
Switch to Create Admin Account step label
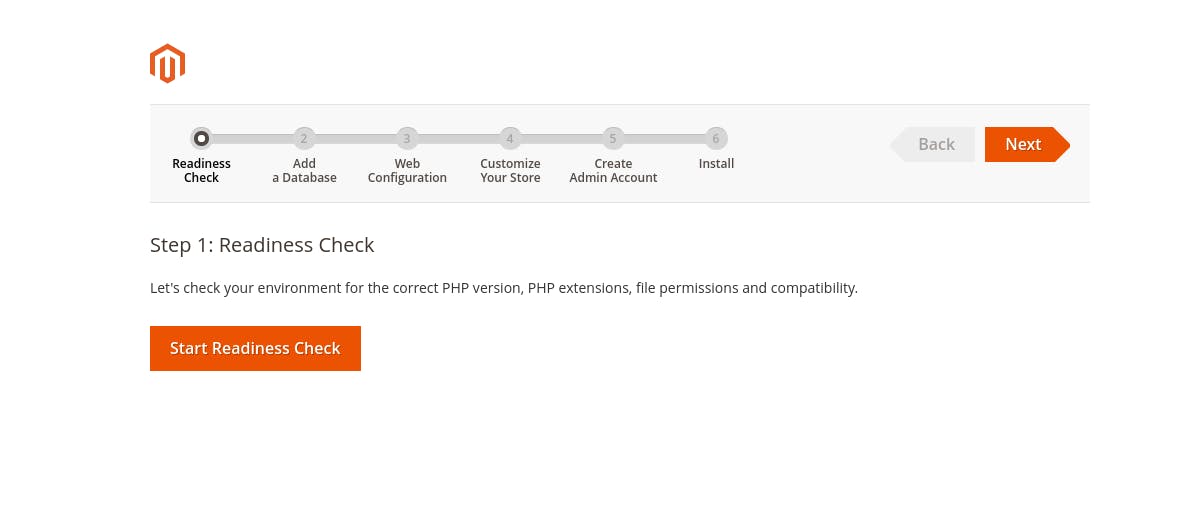click(x=613, y=171)
